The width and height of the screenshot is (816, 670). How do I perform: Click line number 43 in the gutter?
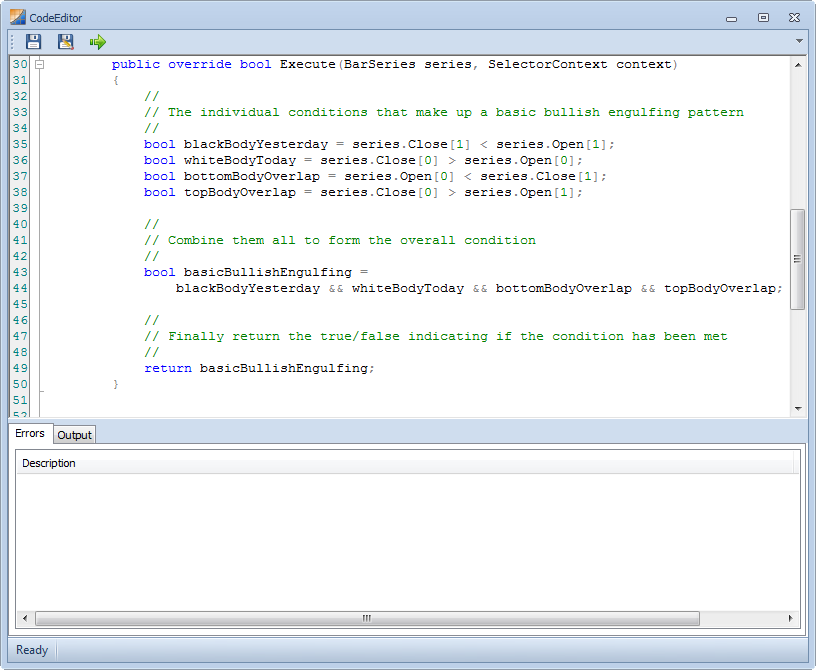pyautogui.click(x=20, y=272)
